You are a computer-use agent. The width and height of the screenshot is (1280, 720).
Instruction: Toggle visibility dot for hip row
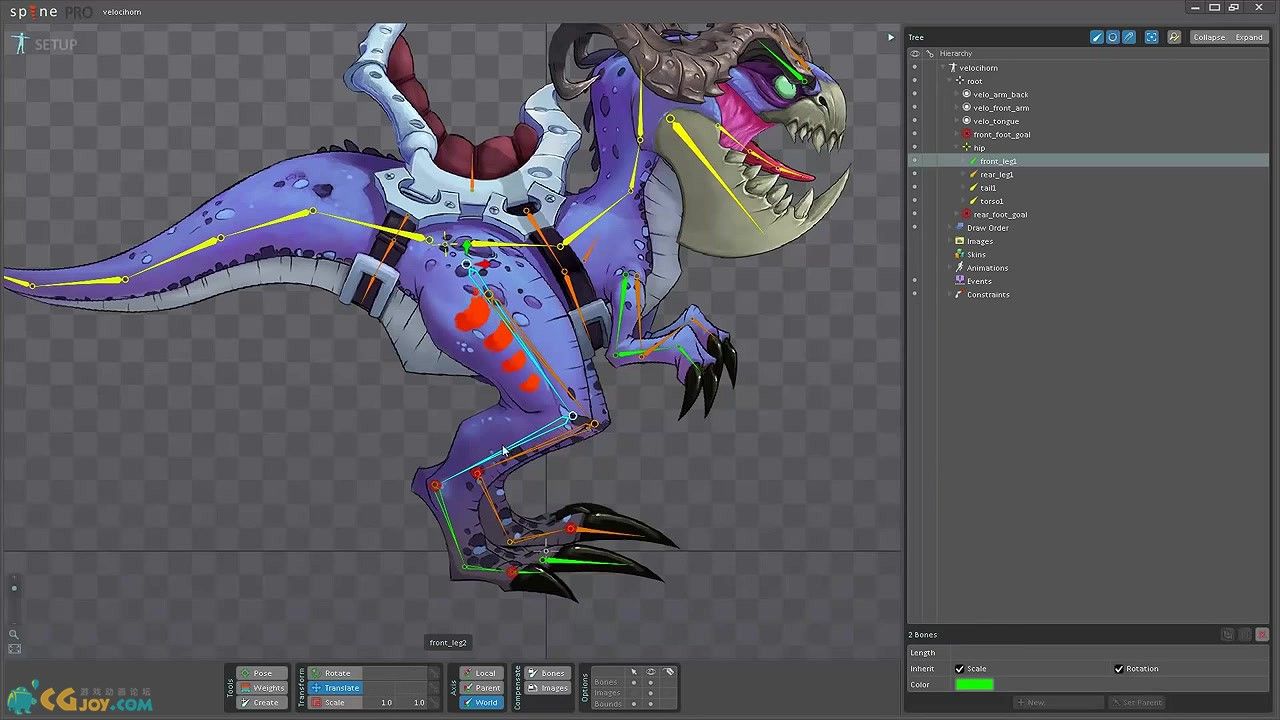point(914,147)
